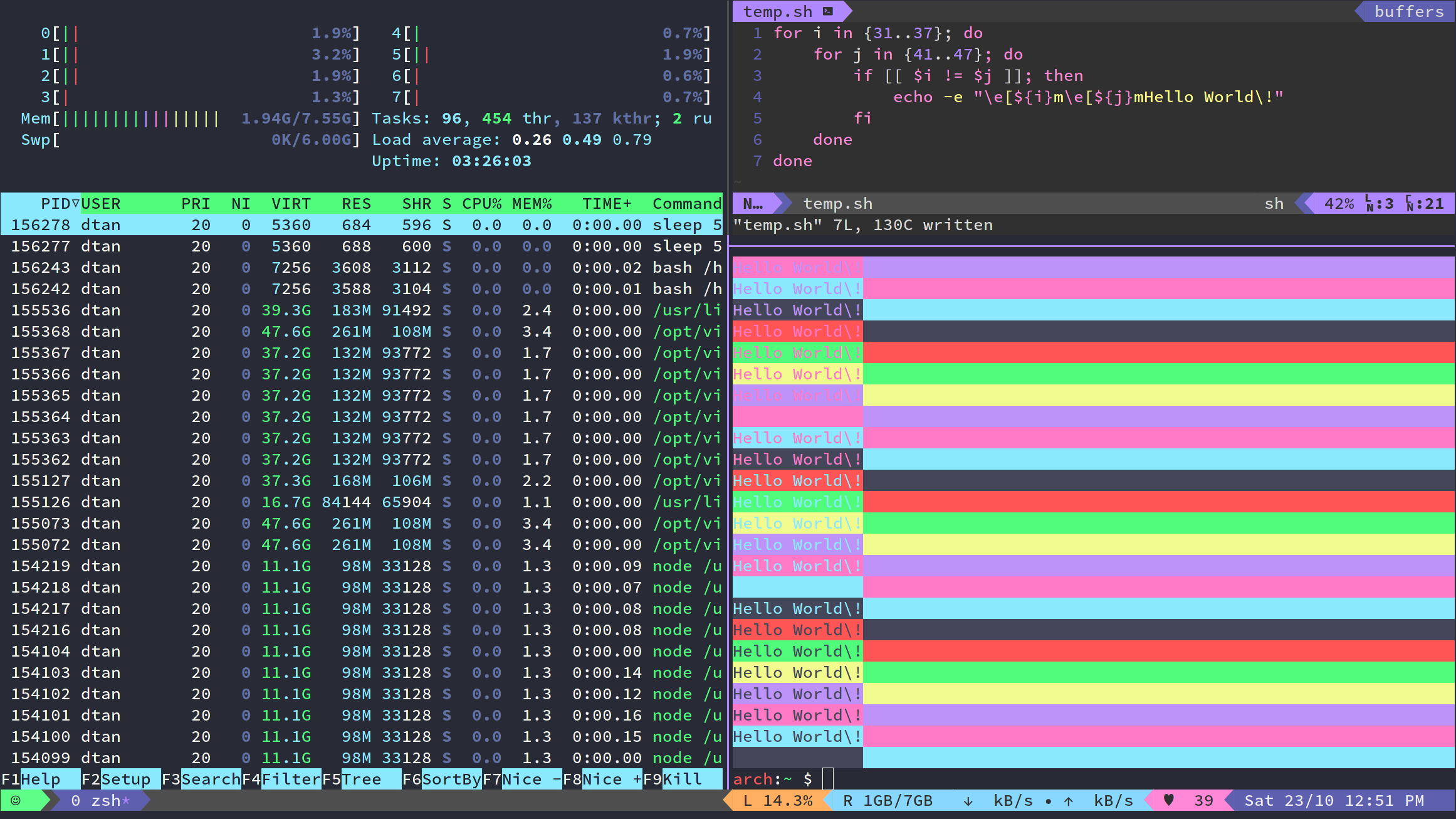This screenshot has height=819, width=1456.
Task: Click the heart battery icon showing 39
Action: tap(1167, 800)
